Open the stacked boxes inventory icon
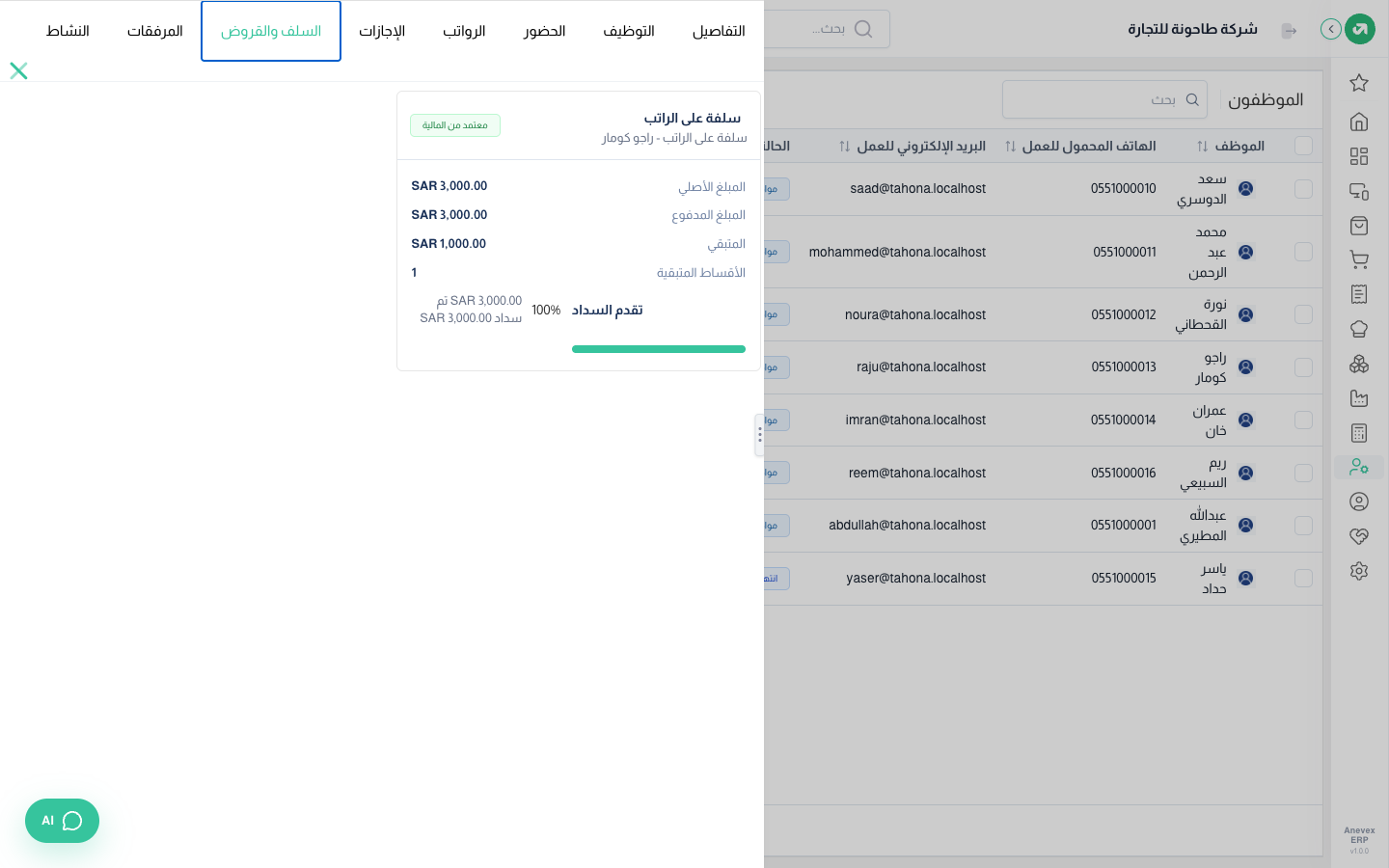 point(1359,364)
